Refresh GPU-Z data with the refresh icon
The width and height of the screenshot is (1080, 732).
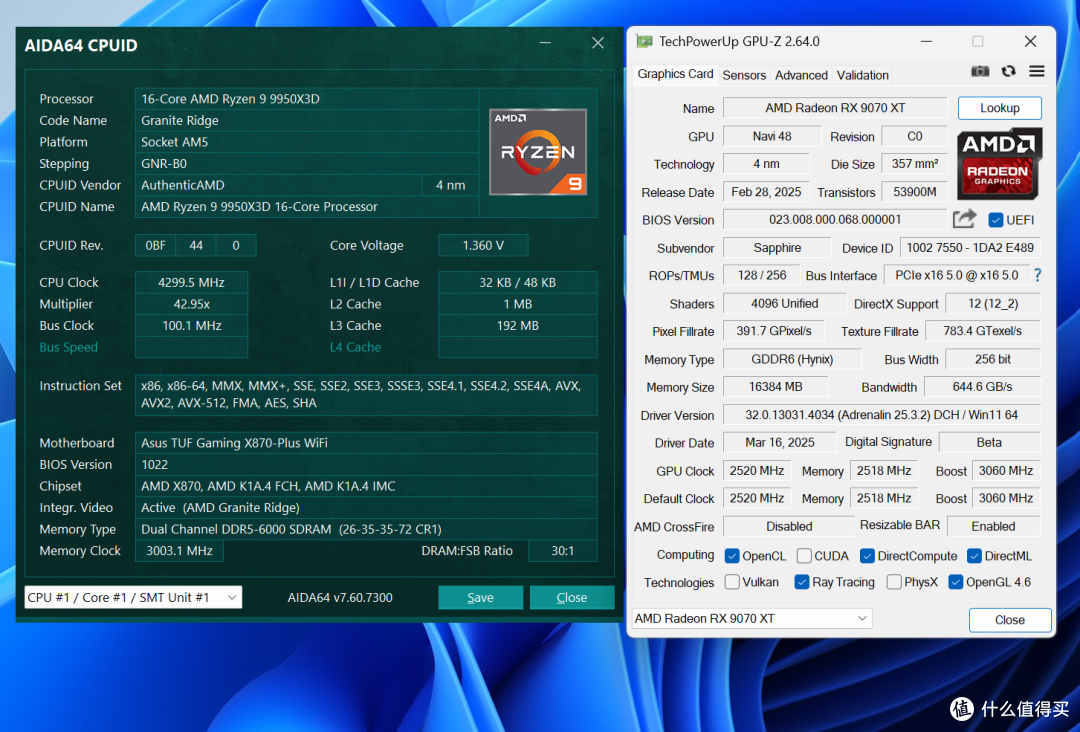point(1008,72)
